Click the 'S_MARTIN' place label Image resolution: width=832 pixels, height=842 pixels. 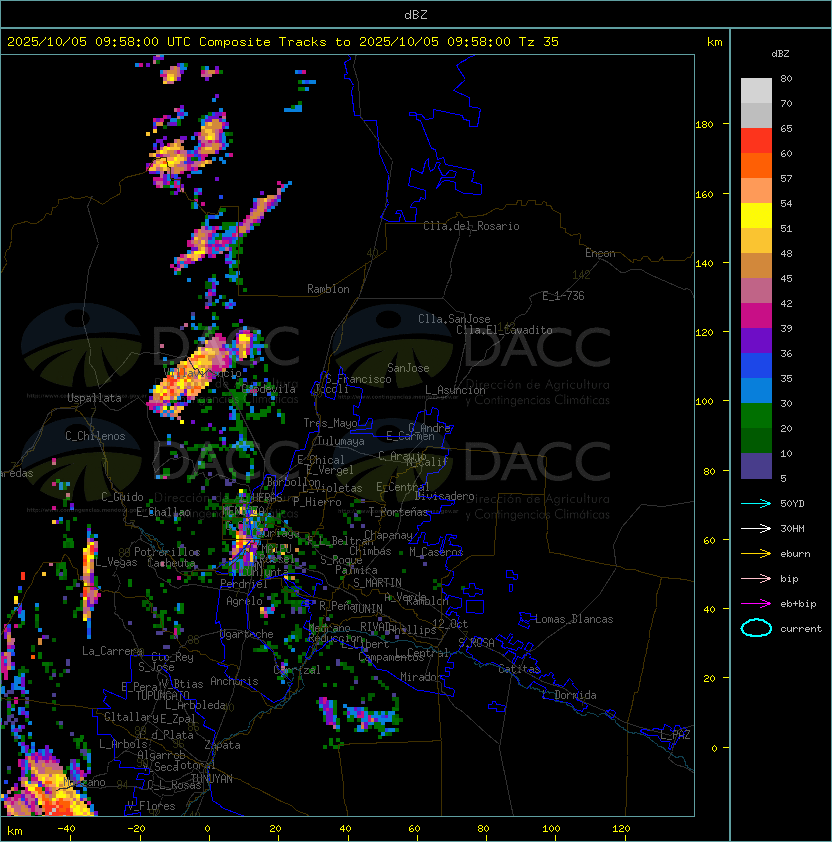click(377, 583)
